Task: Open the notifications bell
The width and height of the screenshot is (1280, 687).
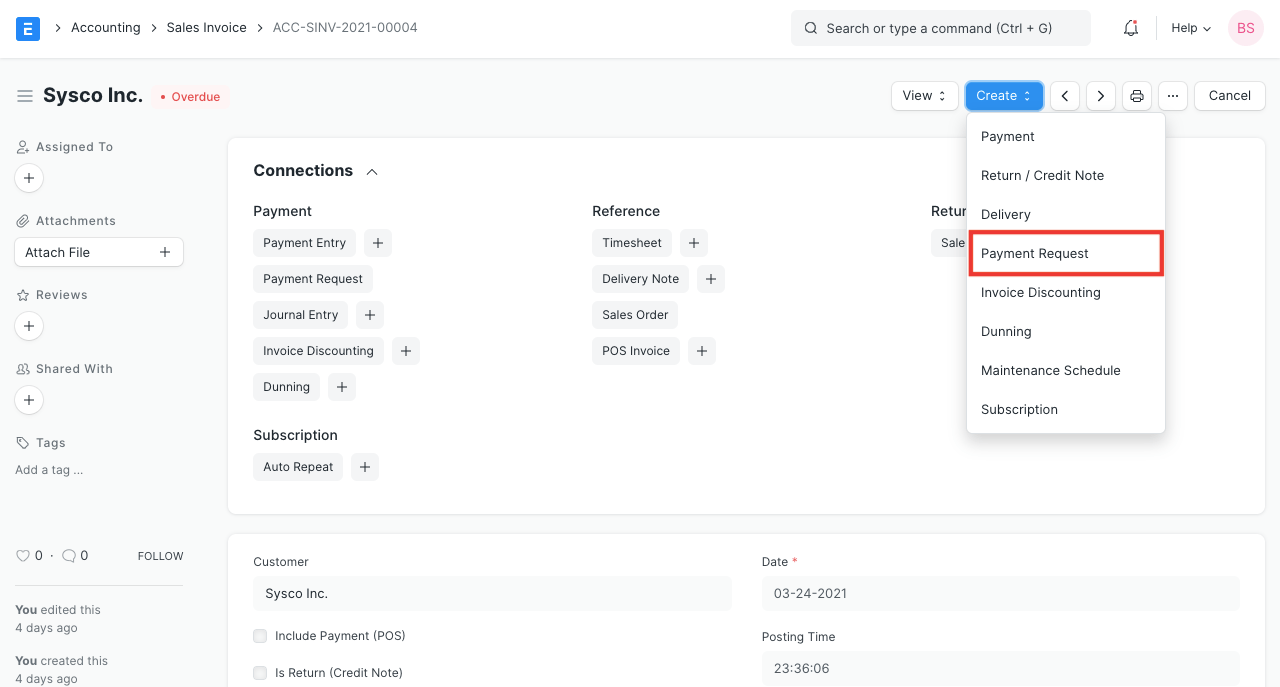Action: pos(1130,28)
